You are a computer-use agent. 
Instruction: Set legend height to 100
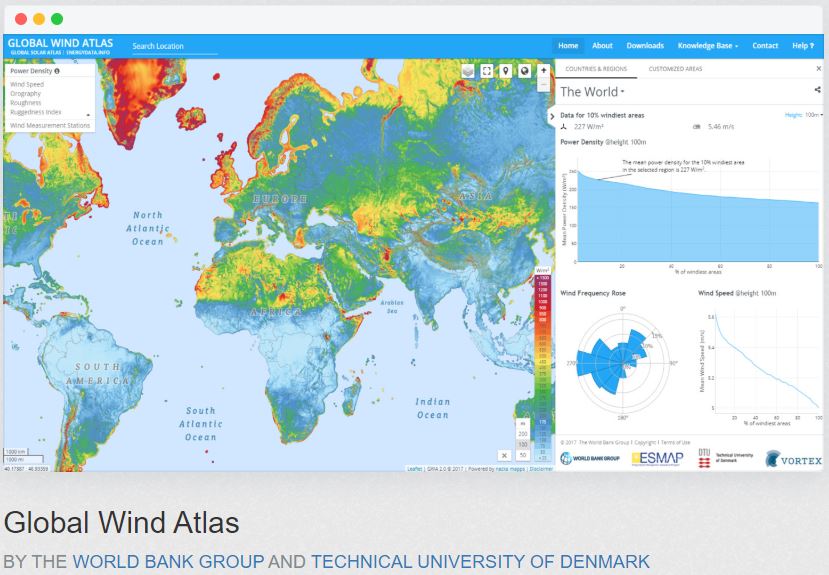coord(523,444)
